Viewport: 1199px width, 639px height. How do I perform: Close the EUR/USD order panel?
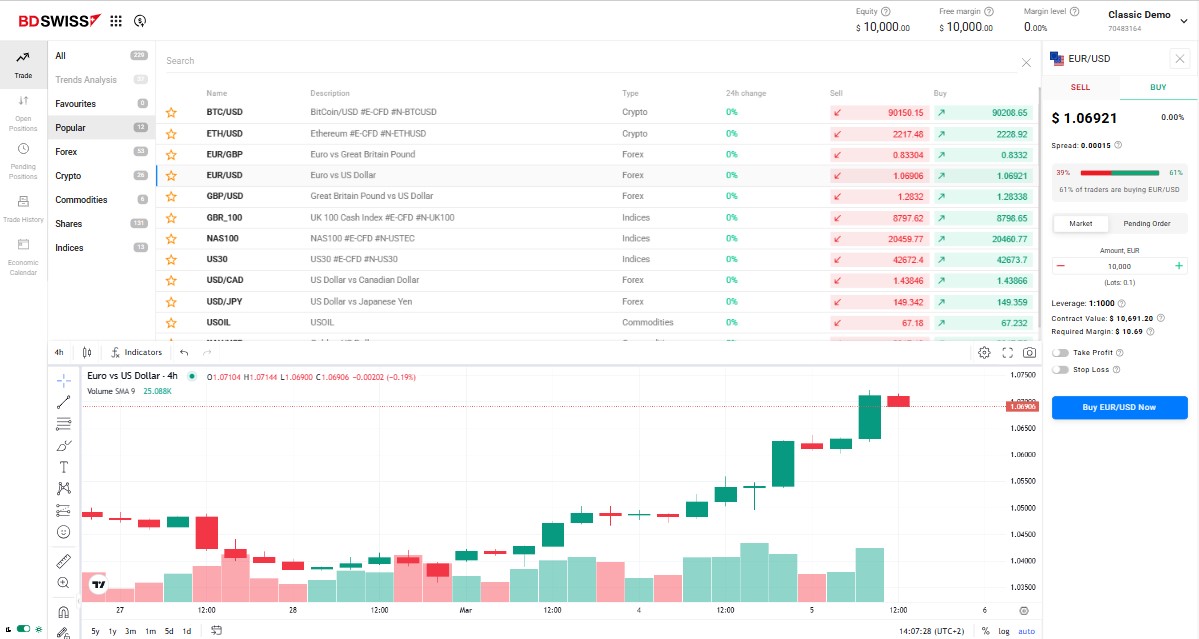pos(1180,59)
